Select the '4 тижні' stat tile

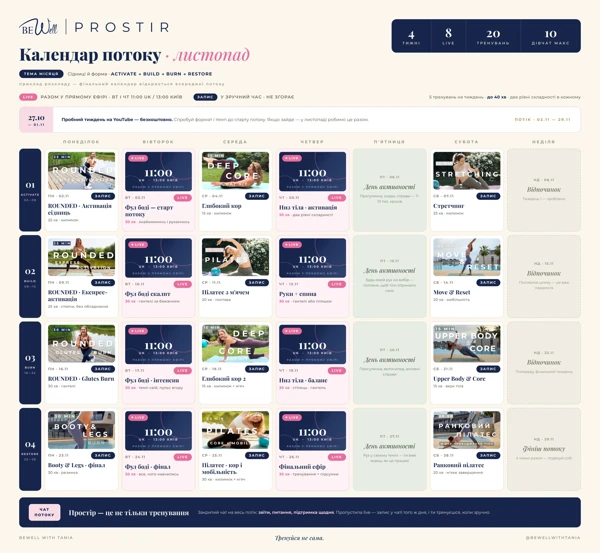pyautogui.click(x=411, y=36)
